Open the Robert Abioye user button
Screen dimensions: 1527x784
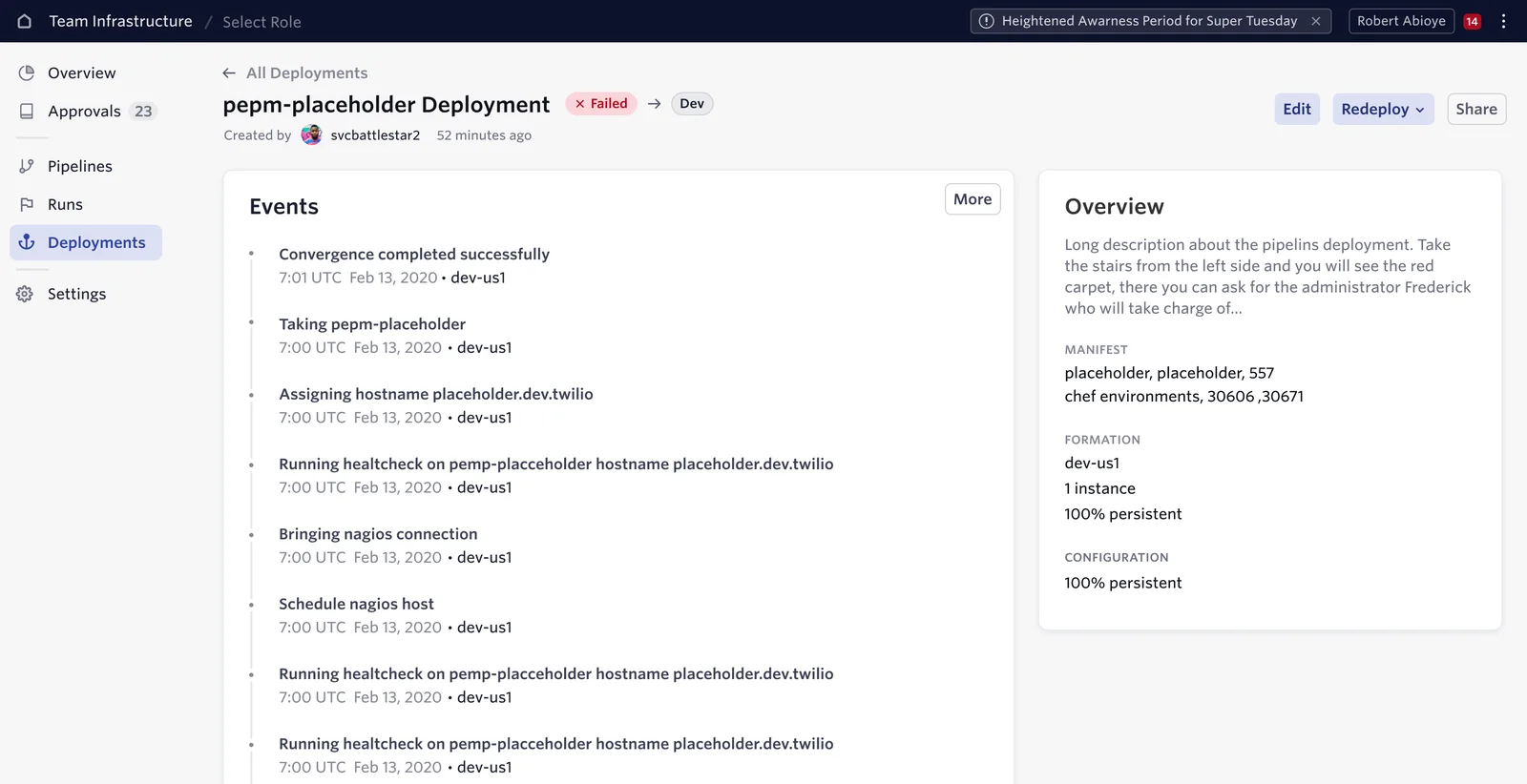coord(1401,21)
